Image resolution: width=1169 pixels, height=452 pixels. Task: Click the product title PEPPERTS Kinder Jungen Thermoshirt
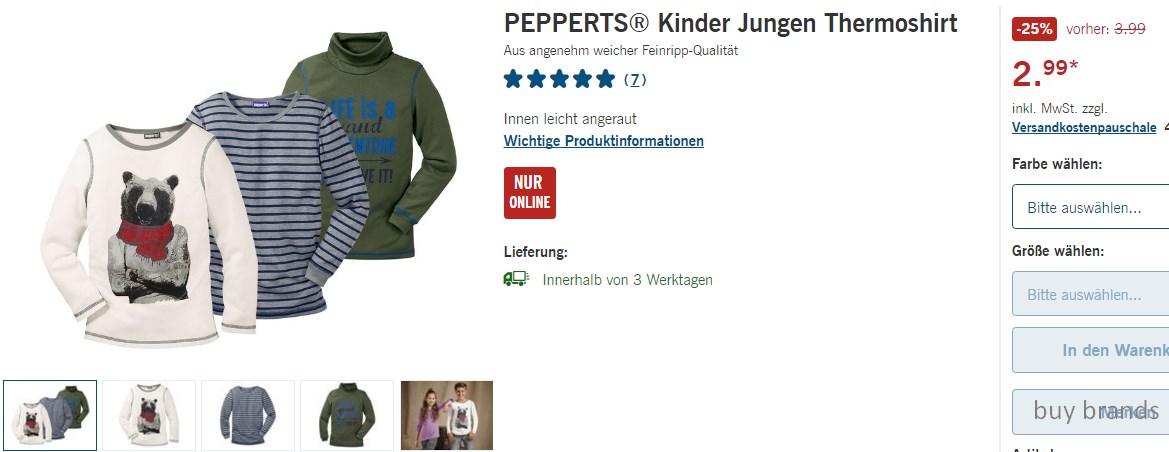coord(731,23)
